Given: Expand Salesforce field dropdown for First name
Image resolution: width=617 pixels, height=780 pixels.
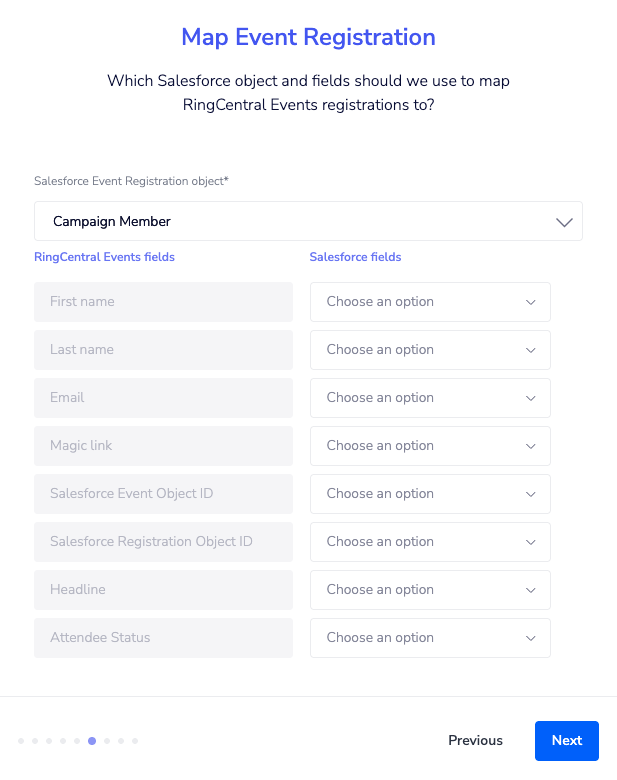Looking at the screenshot, I should (430, 302).
